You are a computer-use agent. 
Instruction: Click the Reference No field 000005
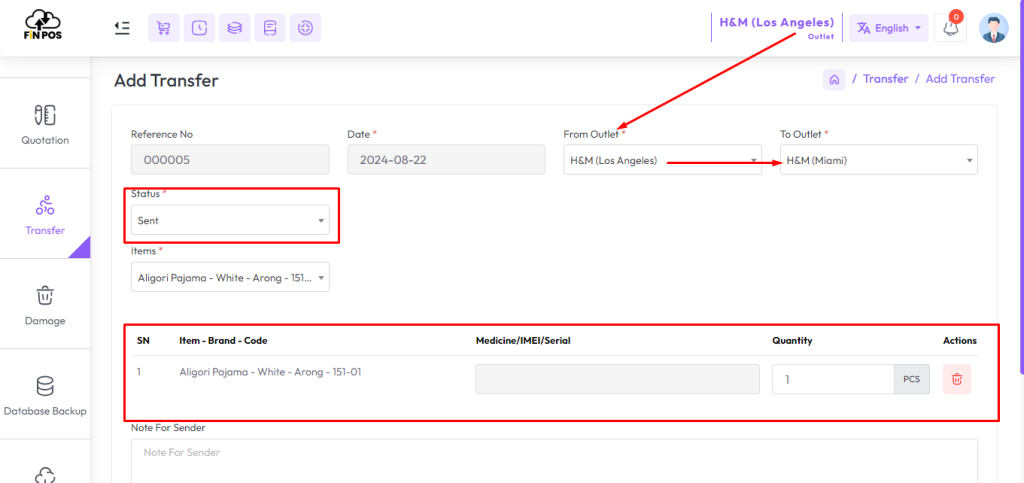(x=230, y=160)
